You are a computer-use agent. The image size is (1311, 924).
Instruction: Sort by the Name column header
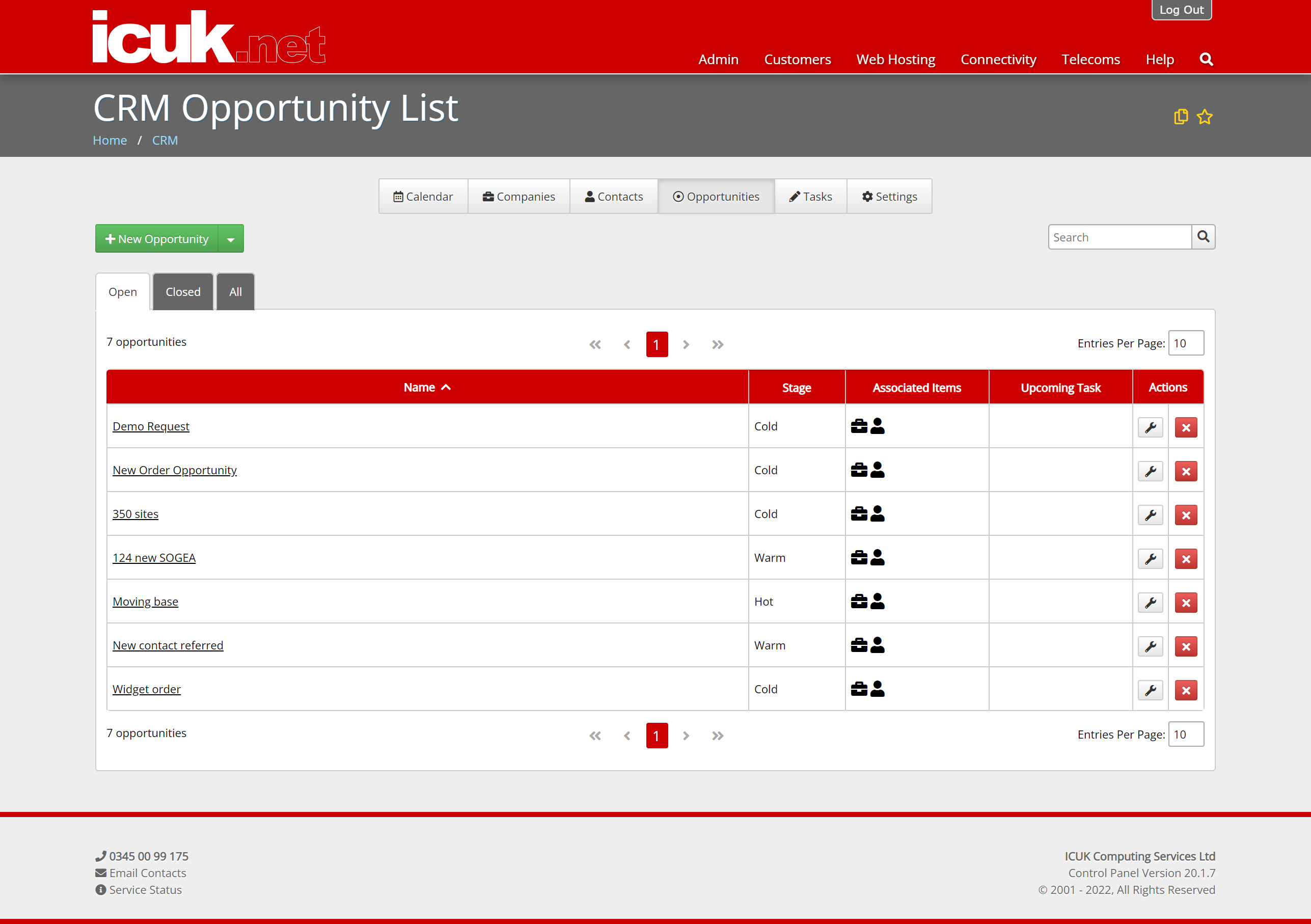click(x=427, y=387)
